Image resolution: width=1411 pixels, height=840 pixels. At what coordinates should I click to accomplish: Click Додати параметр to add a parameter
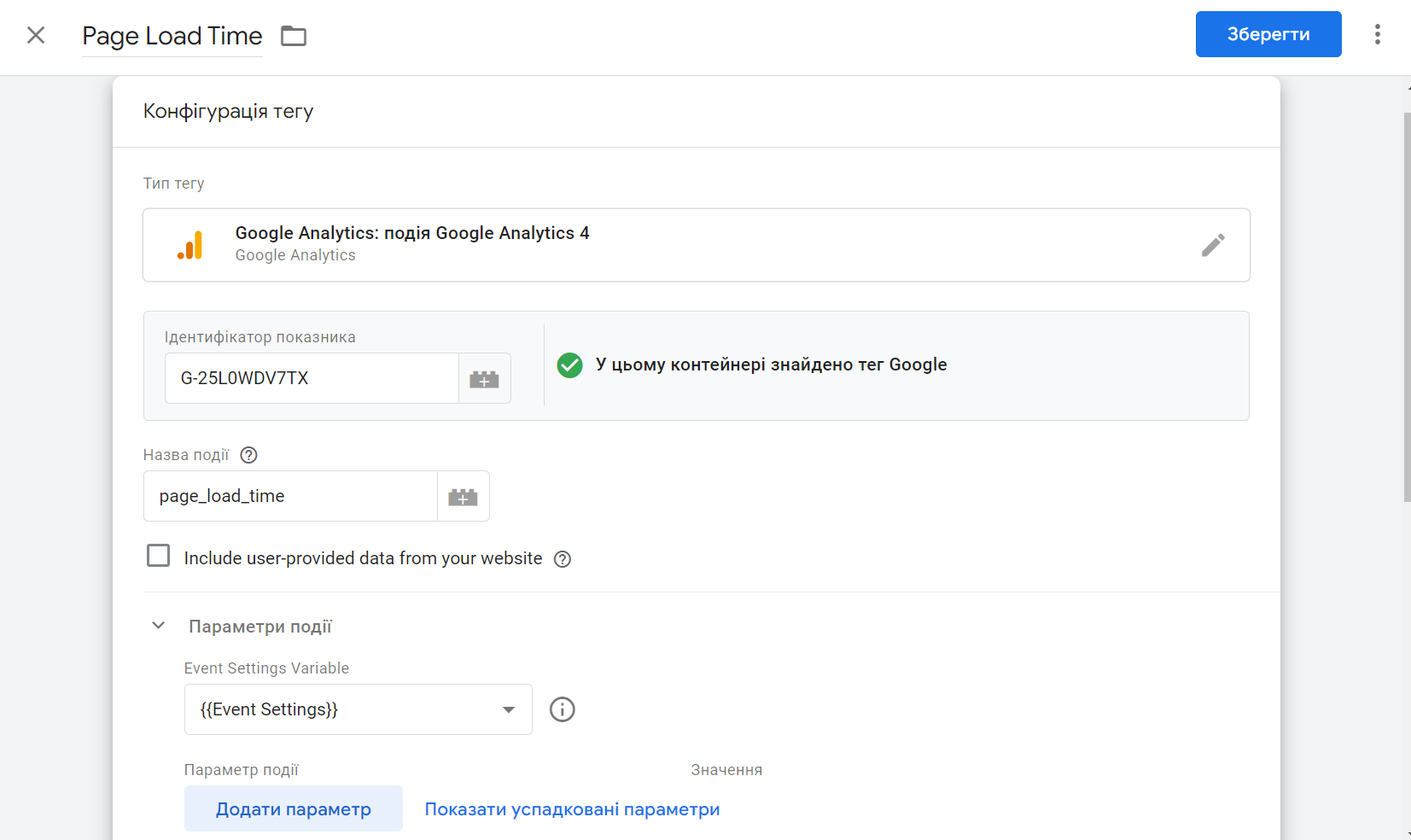point(293,808)
